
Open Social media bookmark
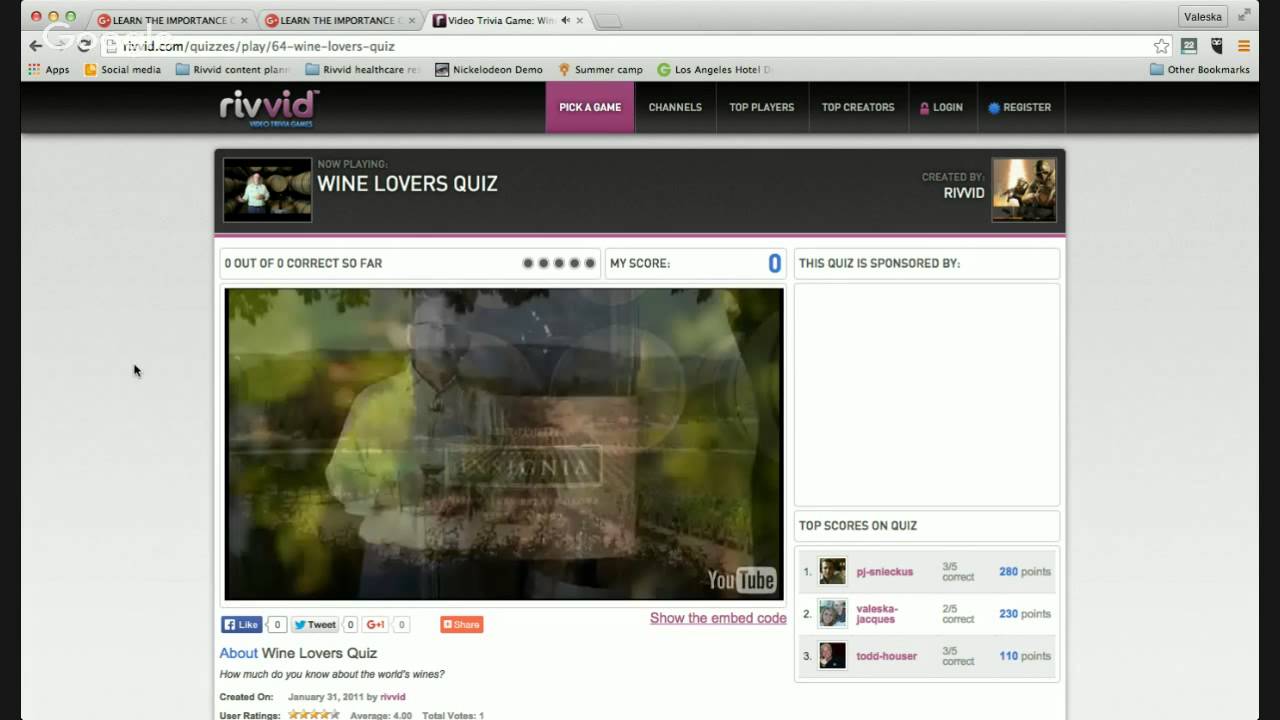[122, 70]
